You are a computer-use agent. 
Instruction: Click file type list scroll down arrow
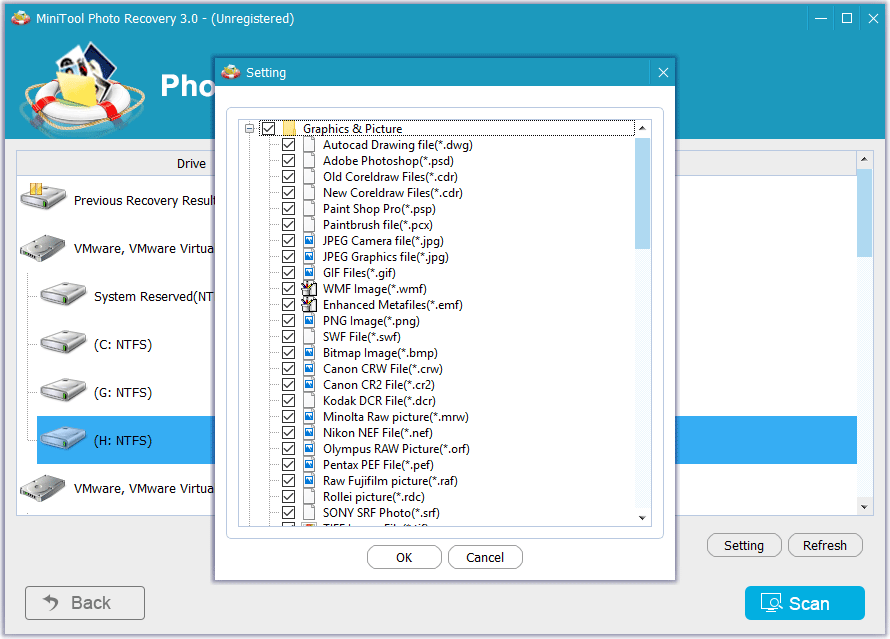pos(642,518)
